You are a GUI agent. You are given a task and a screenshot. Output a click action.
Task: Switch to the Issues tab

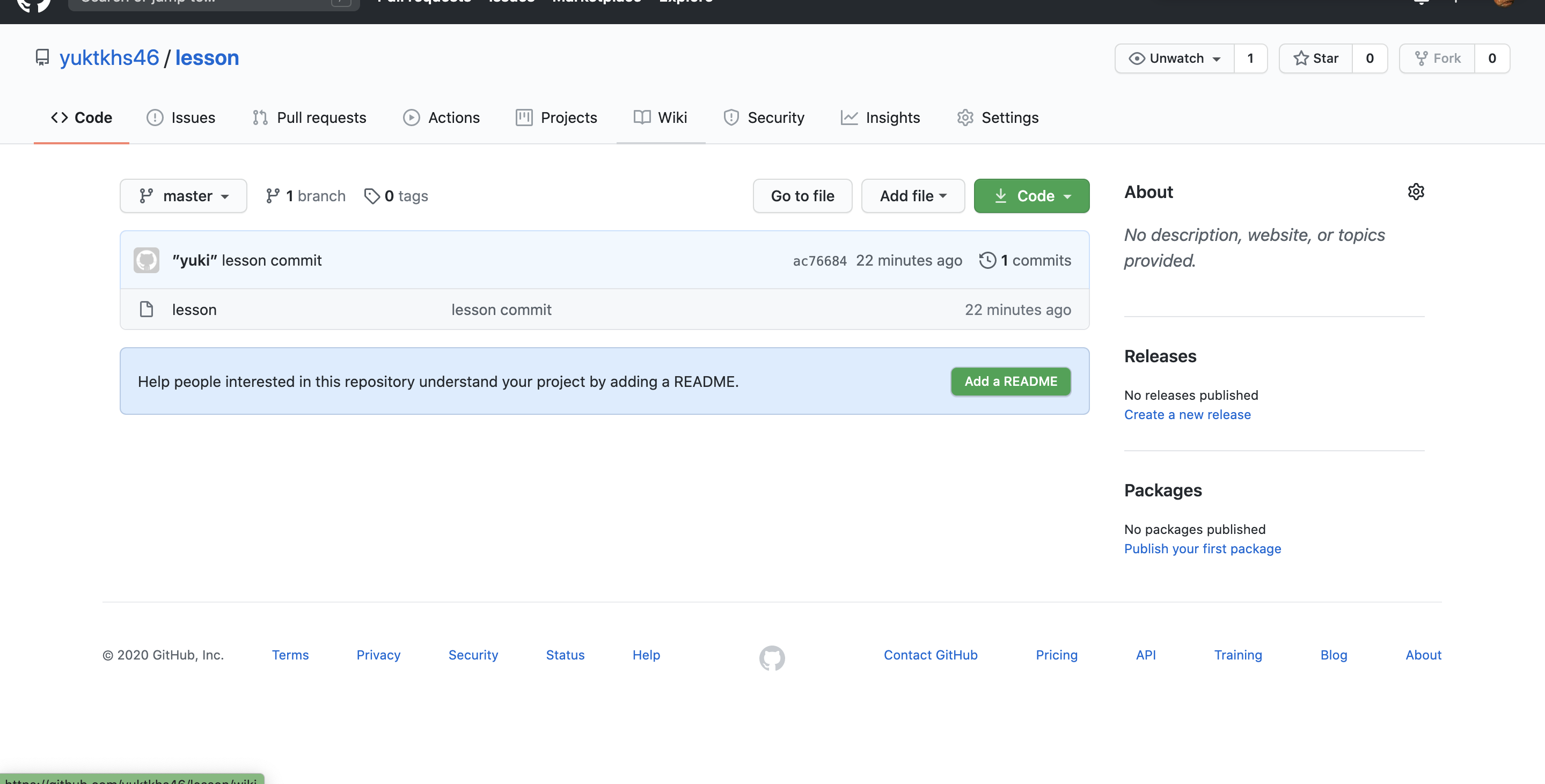tap(181, 118)
